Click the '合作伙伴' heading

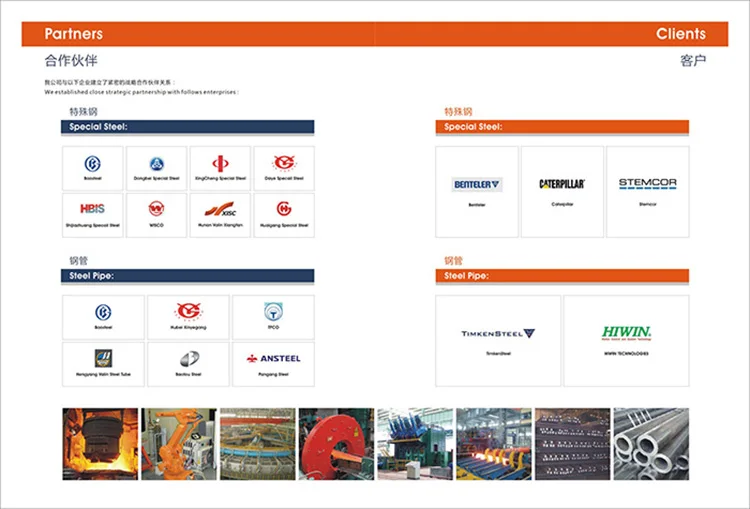(x=71, y=61)
